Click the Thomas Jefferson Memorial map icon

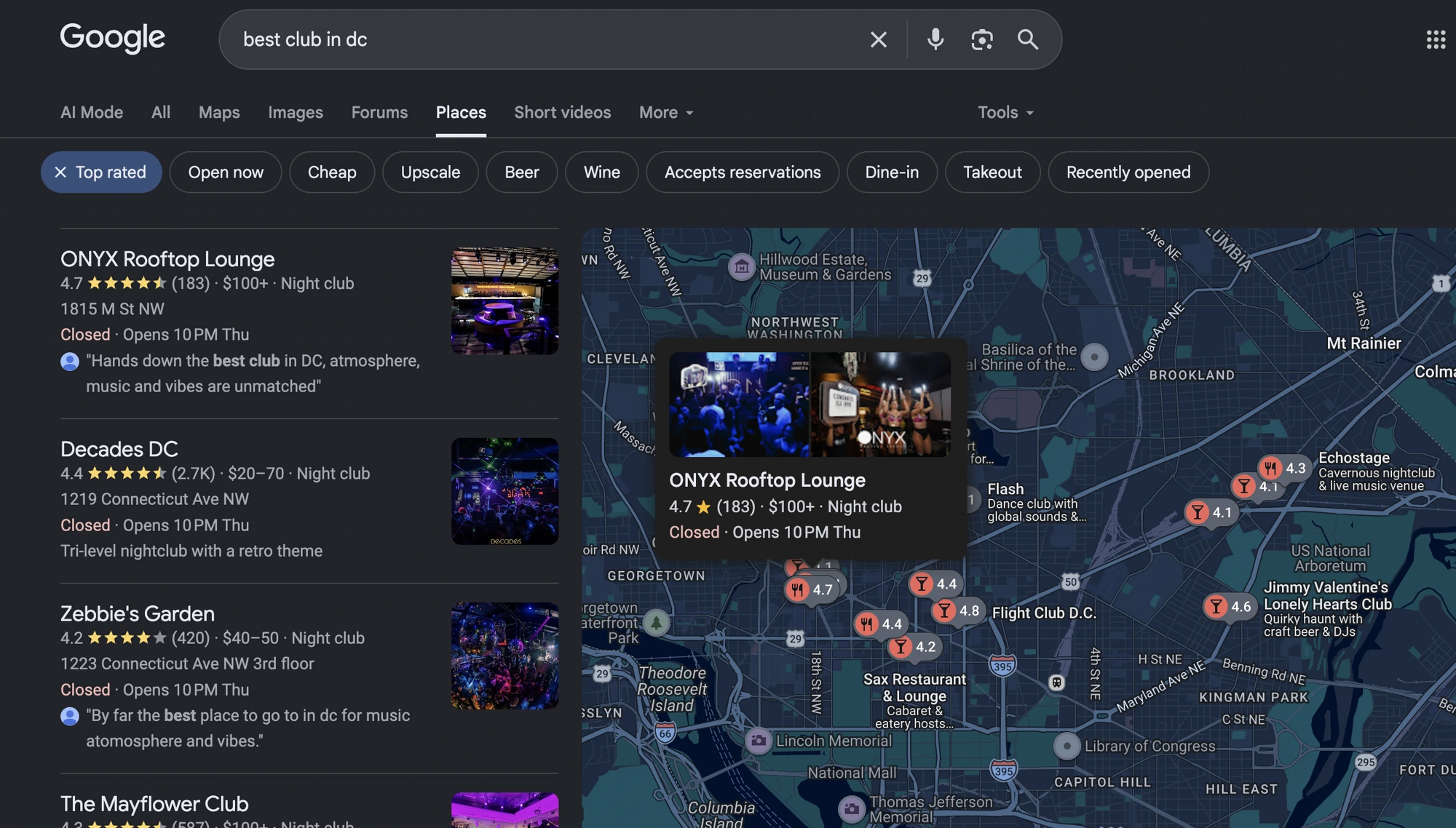click(x=851, y=809)
